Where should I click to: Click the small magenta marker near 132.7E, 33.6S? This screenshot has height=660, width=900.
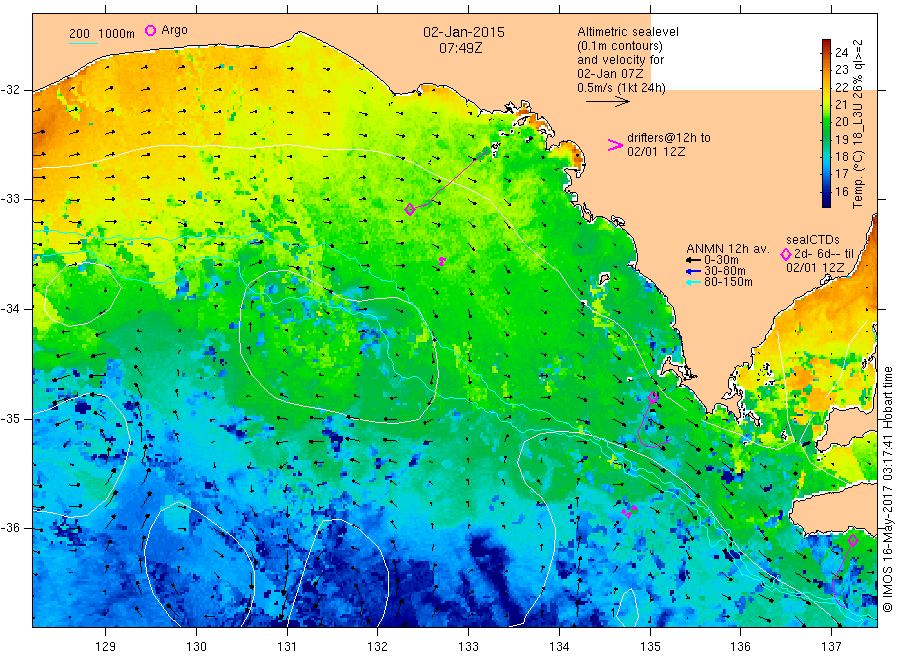[442, 261]
